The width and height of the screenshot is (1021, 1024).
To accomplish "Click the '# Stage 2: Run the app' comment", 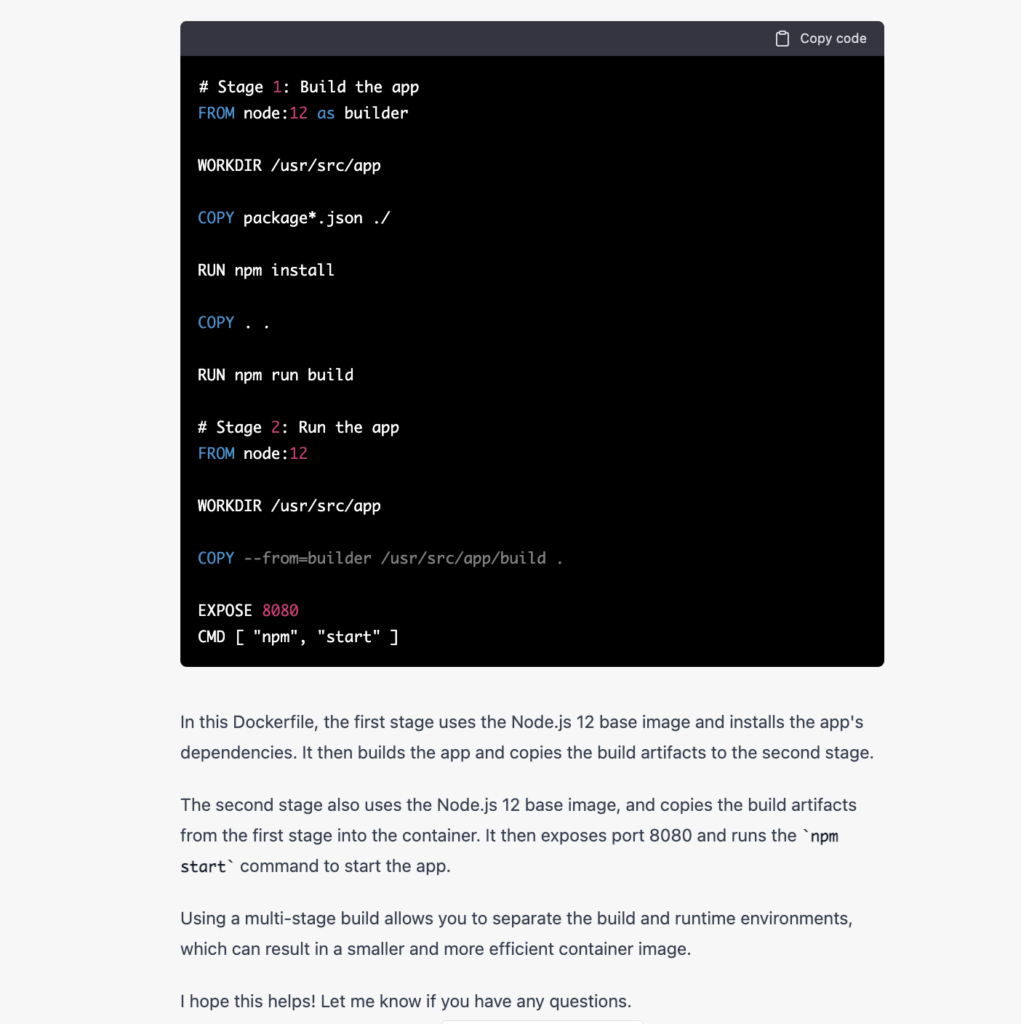I will [299, 428].
